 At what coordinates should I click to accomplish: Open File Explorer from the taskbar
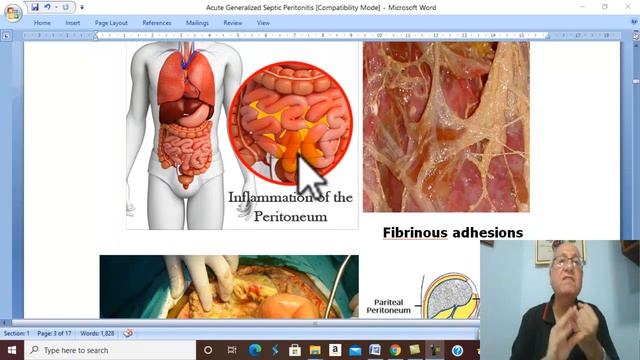click(x=315, y=350)
